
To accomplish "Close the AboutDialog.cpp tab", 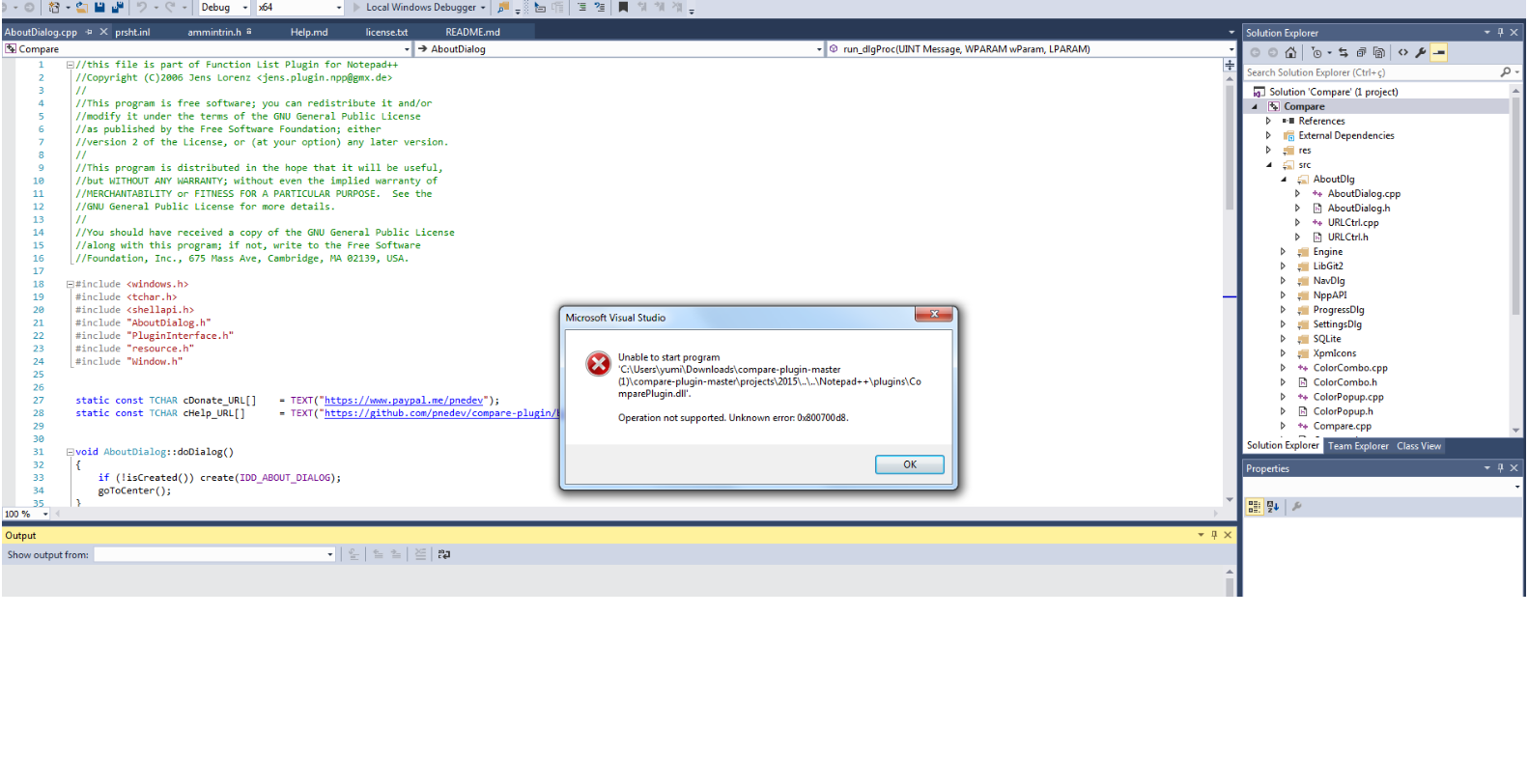I will pyautogui.click(x=104, y=32).
